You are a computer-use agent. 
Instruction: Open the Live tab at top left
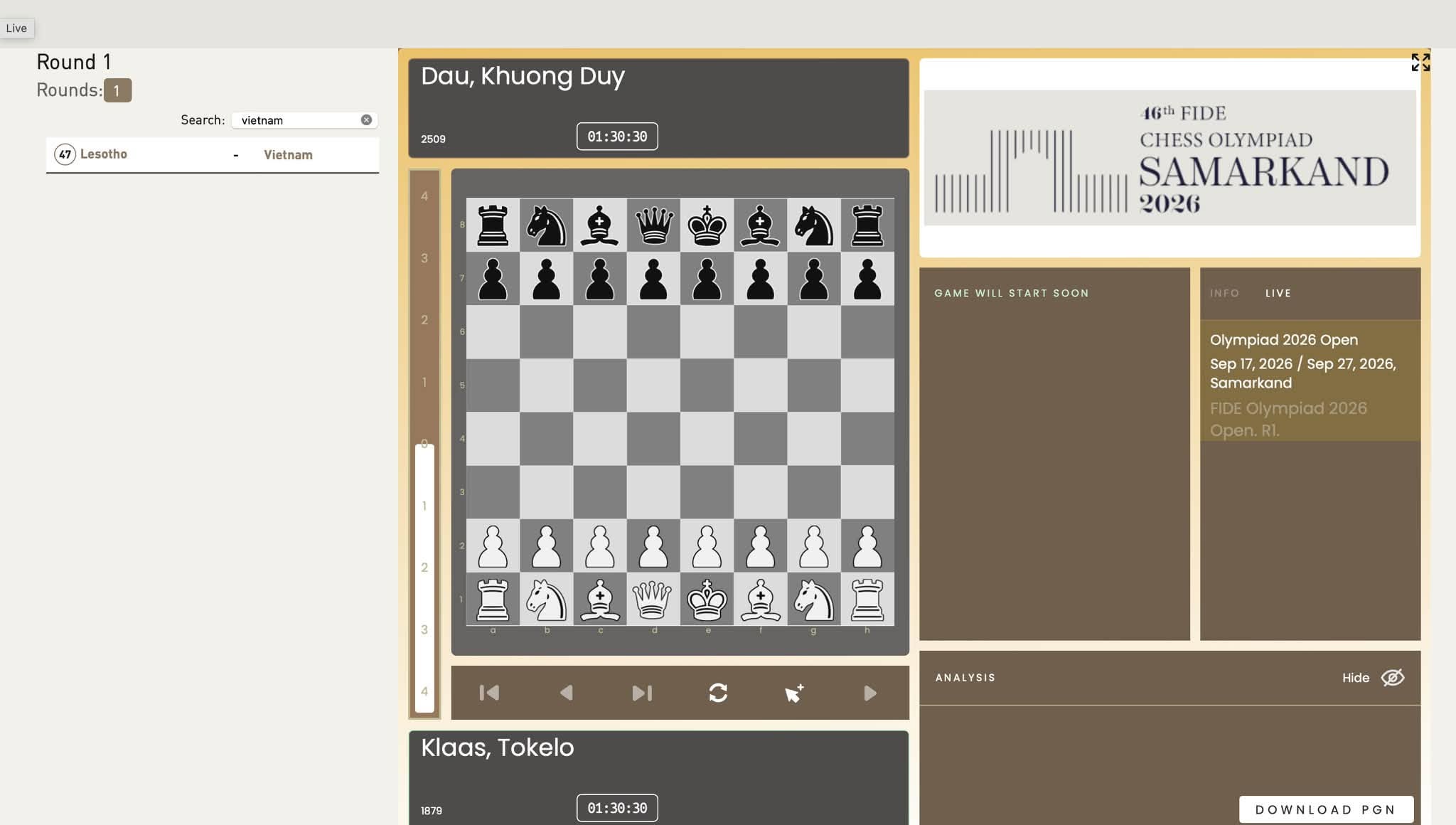(x=16, y=28)
